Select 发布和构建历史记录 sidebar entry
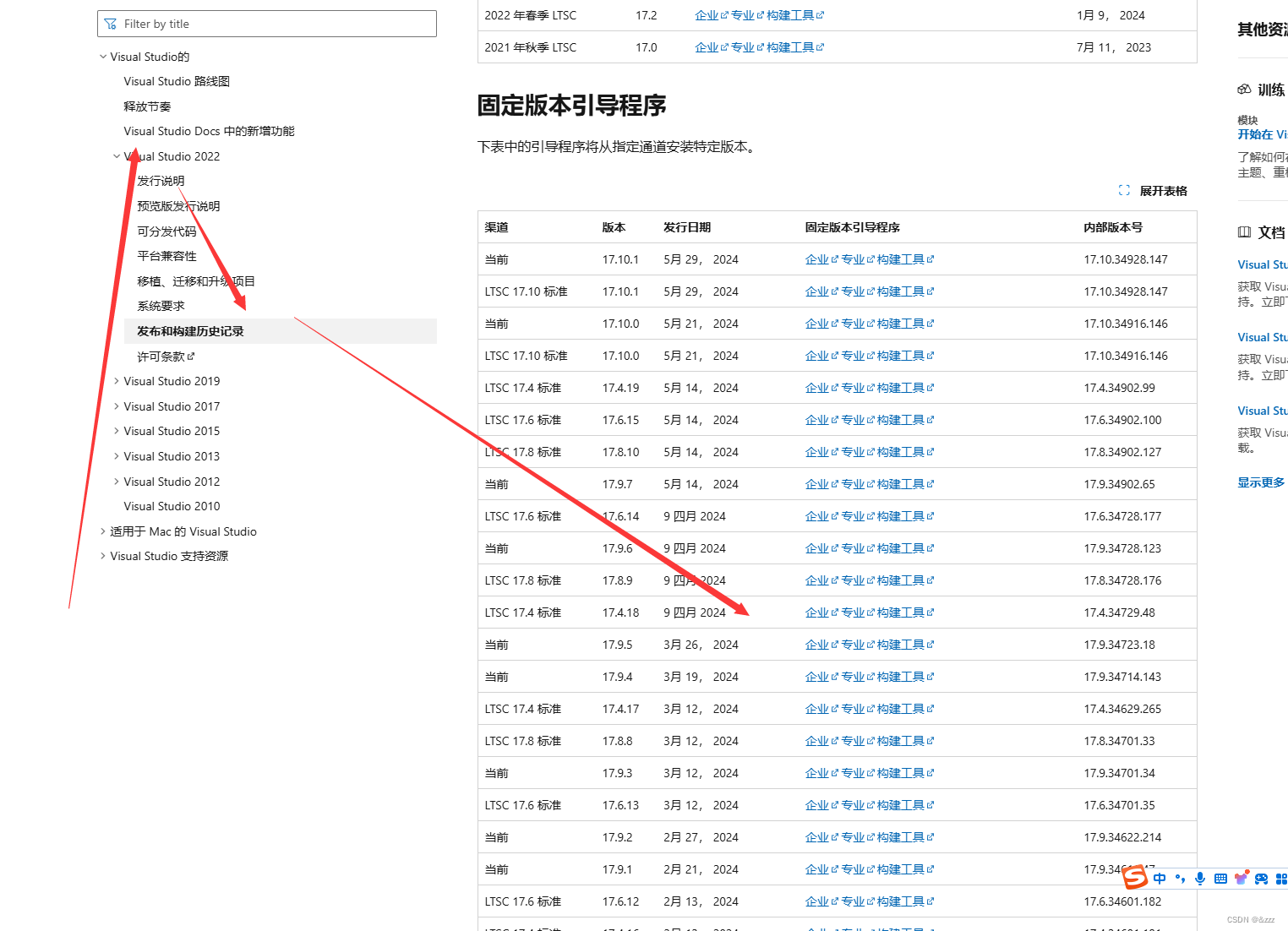 [281, 331]
